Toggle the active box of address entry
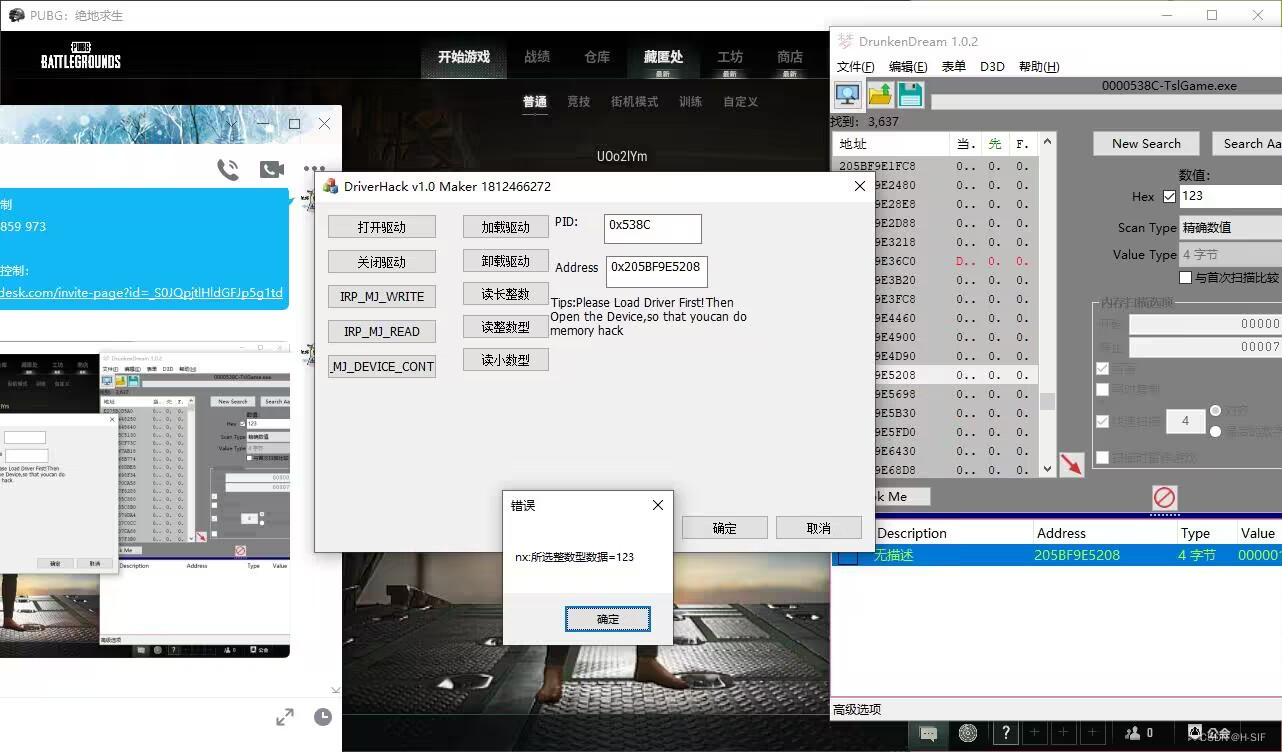1282x752 pixels. pos(848,555)
